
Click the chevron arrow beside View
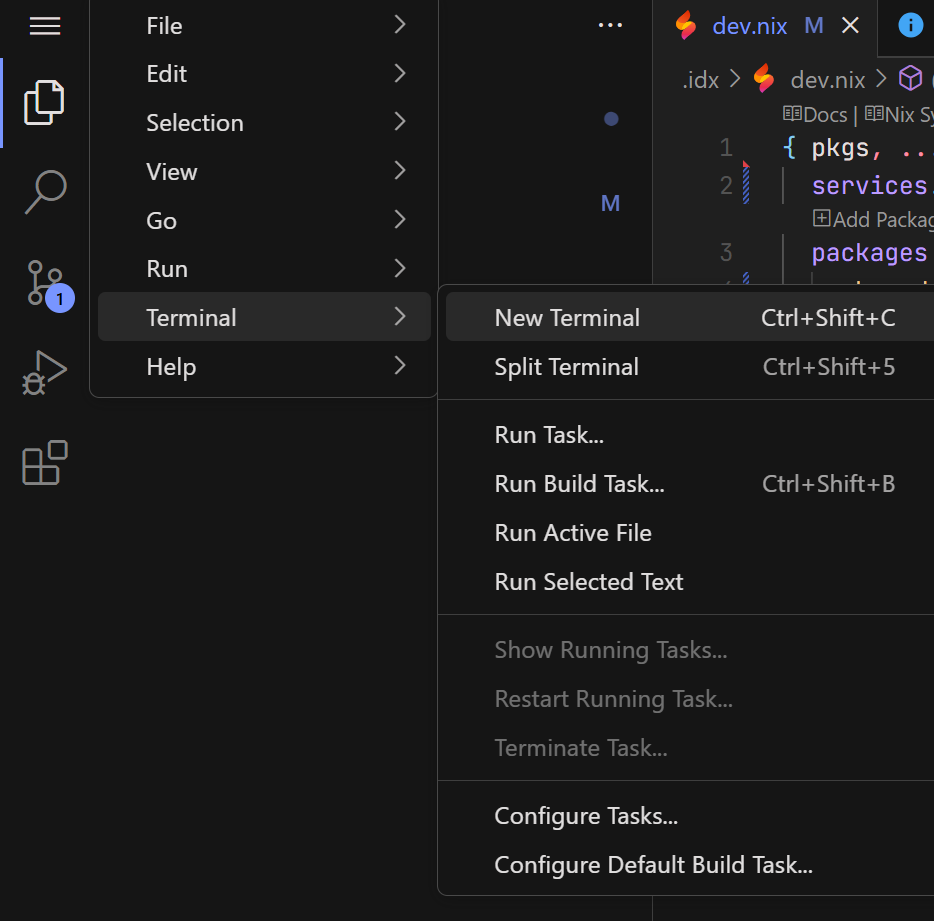click(x=400, y=170)
